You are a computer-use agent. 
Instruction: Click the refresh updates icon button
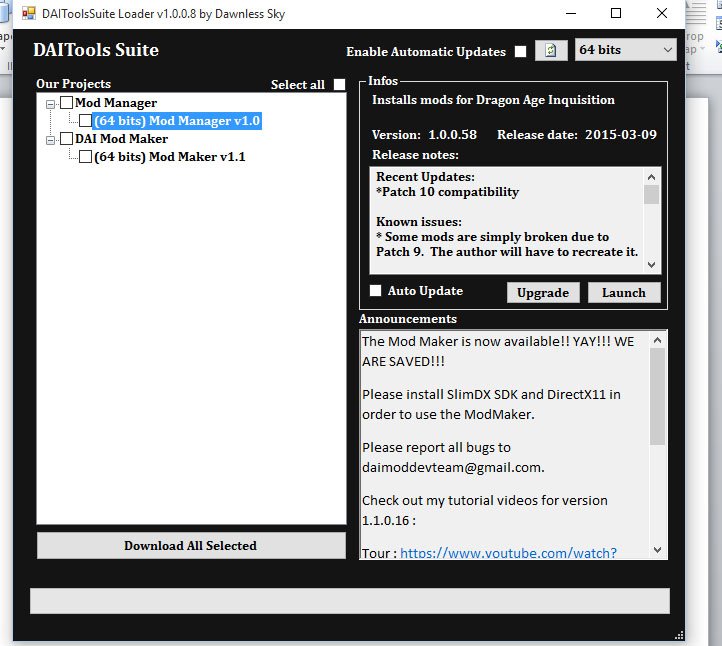(551, 50)
